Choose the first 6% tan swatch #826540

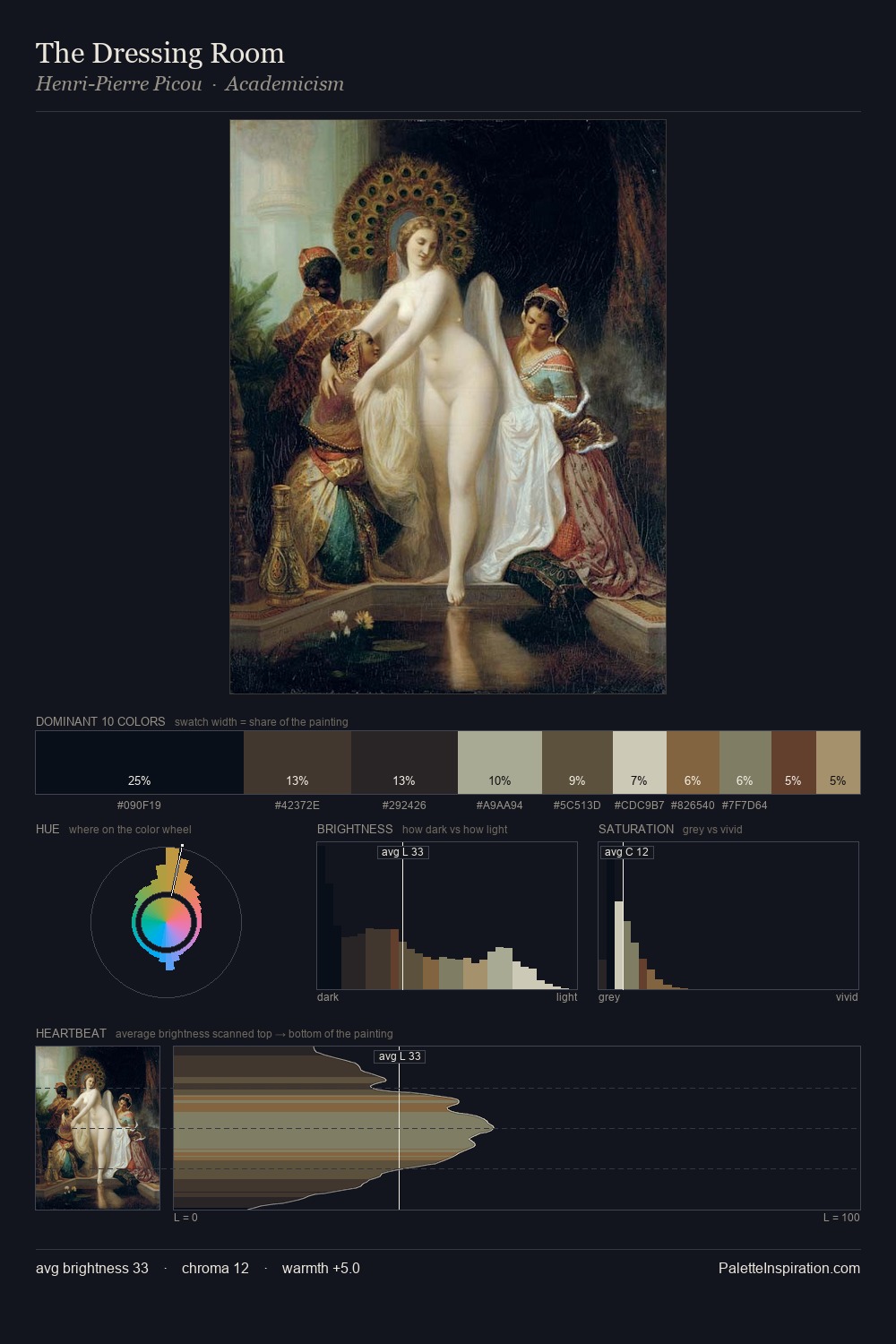pos(693,762)
